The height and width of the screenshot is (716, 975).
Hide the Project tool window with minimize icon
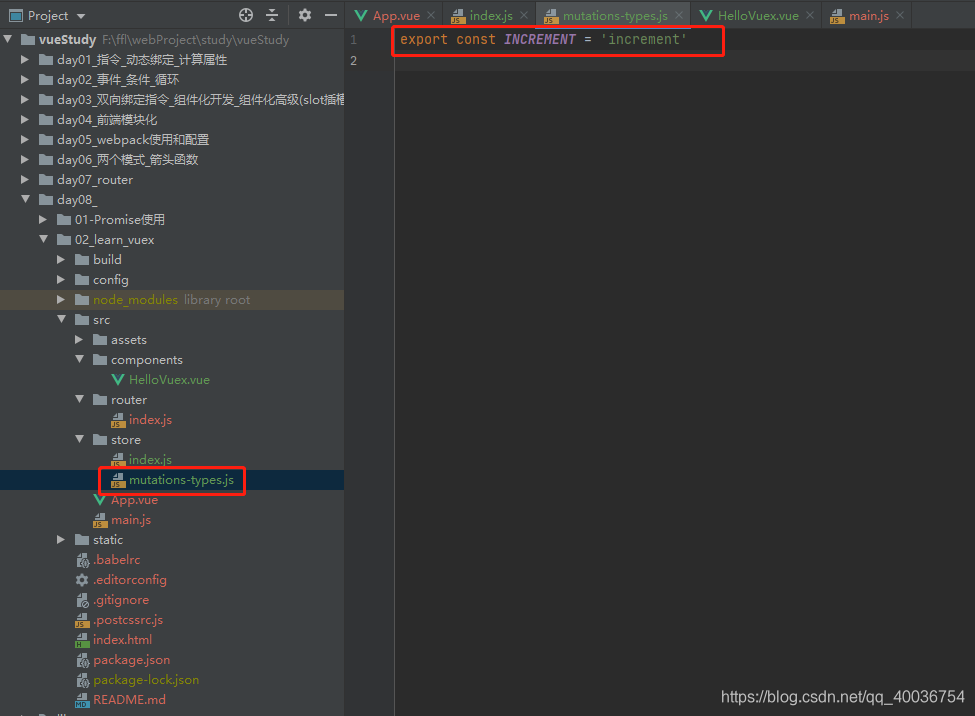(330, 16)
